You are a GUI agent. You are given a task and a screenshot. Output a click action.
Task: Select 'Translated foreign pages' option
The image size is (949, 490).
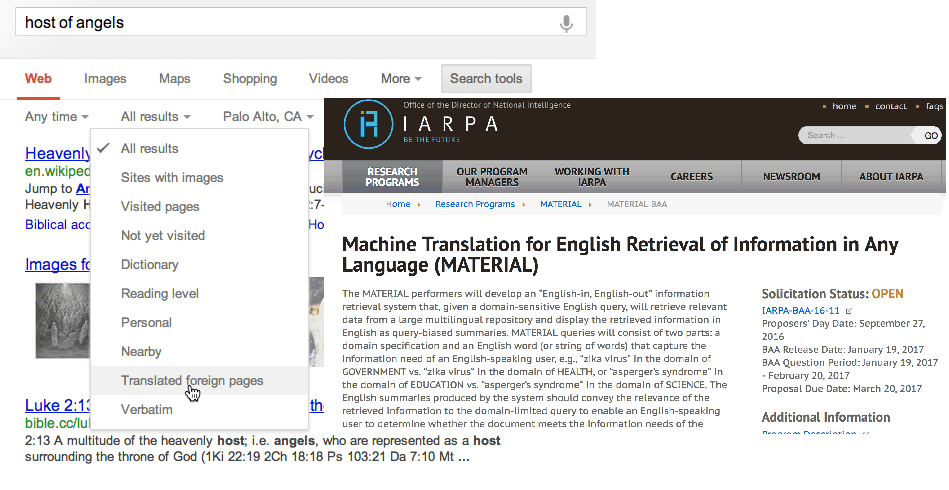pos(199,381)
